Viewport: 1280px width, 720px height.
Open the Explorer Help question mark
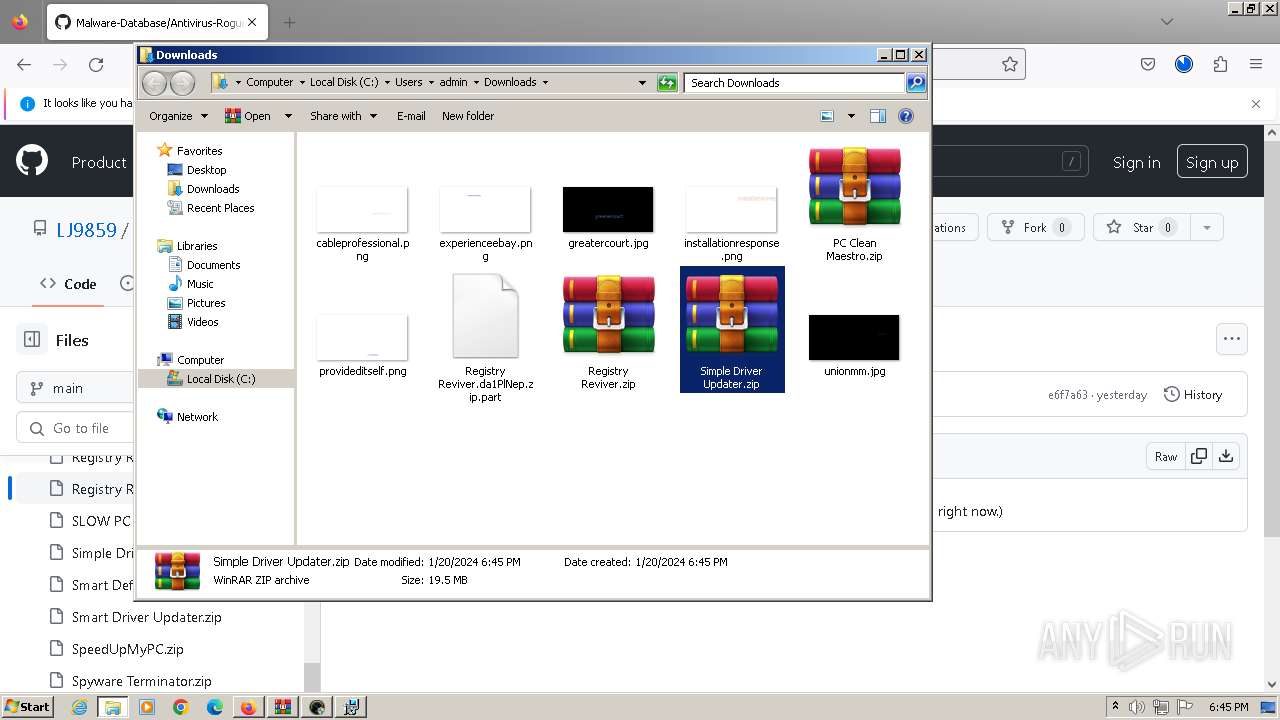(x=906, y=116)
